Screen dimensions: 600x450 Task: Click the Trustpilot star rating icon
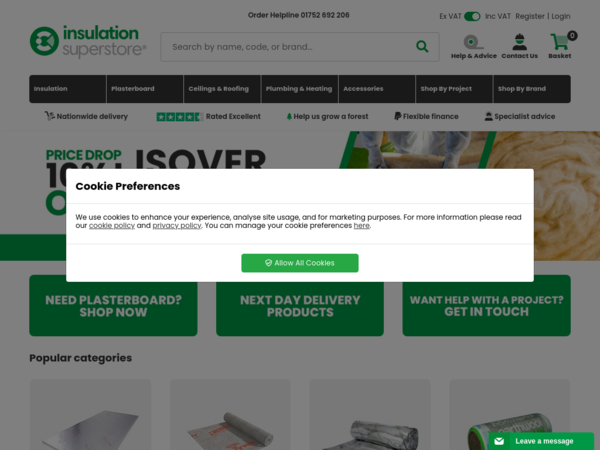[x=179, y=117]
